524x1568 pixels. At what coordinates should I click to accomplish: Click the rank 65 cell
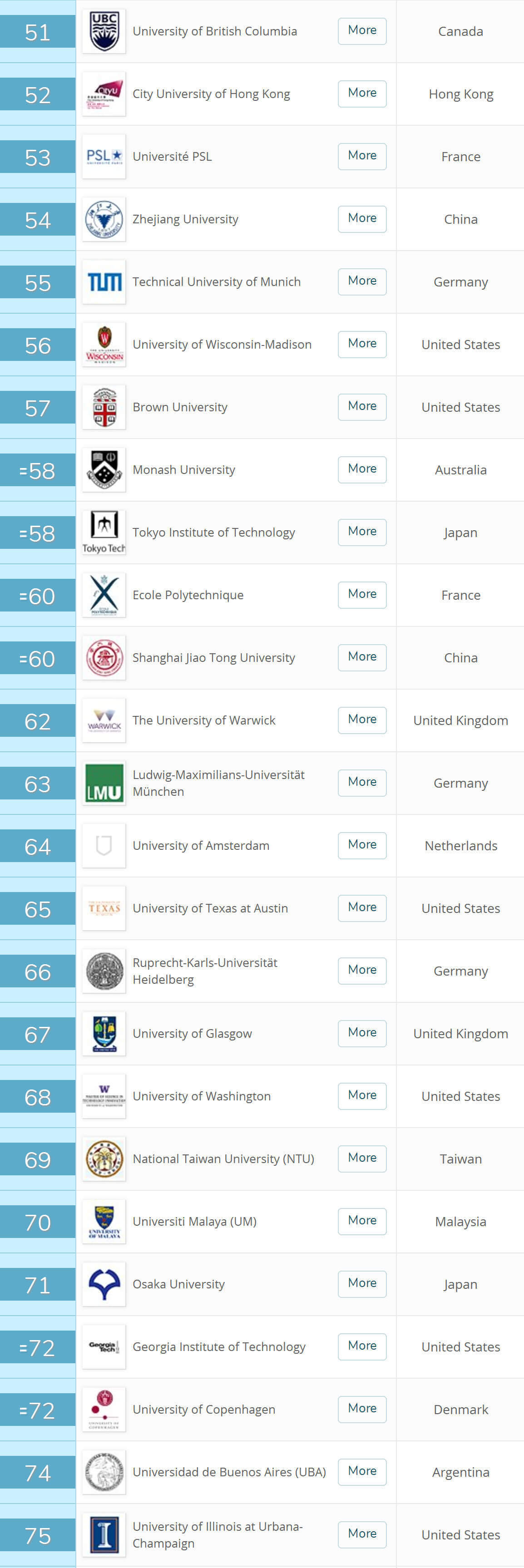coord(38,909)
